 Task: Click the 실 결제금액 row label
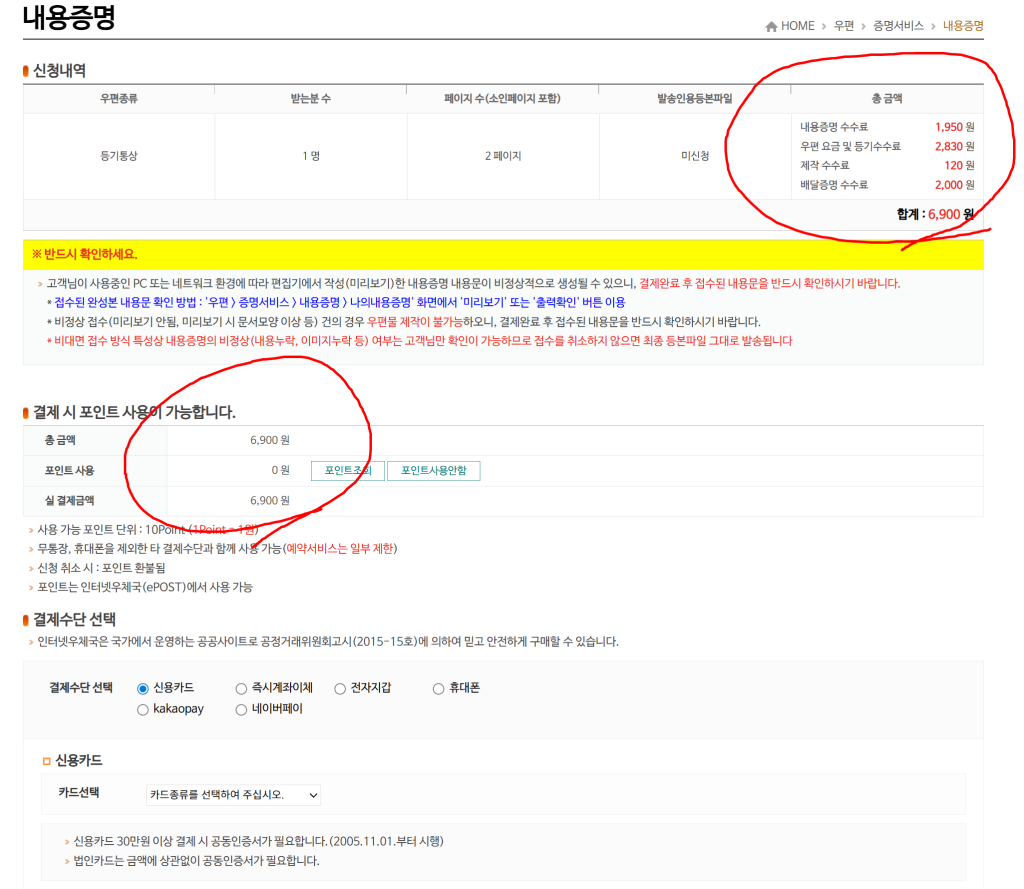[x=69, y=501]
